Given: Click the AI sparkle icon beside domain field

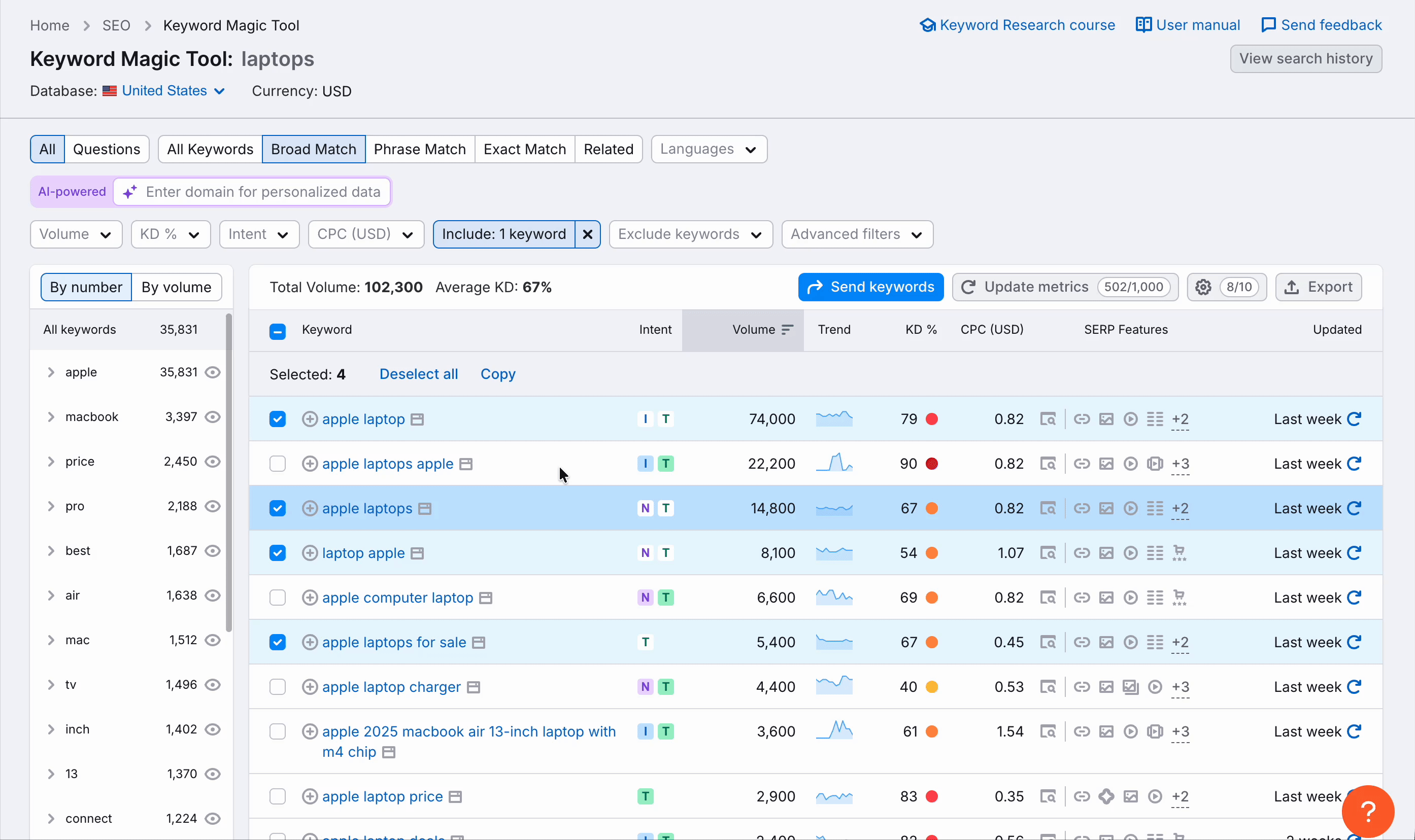Looking at the screenshot, I should tap(129, 191).
